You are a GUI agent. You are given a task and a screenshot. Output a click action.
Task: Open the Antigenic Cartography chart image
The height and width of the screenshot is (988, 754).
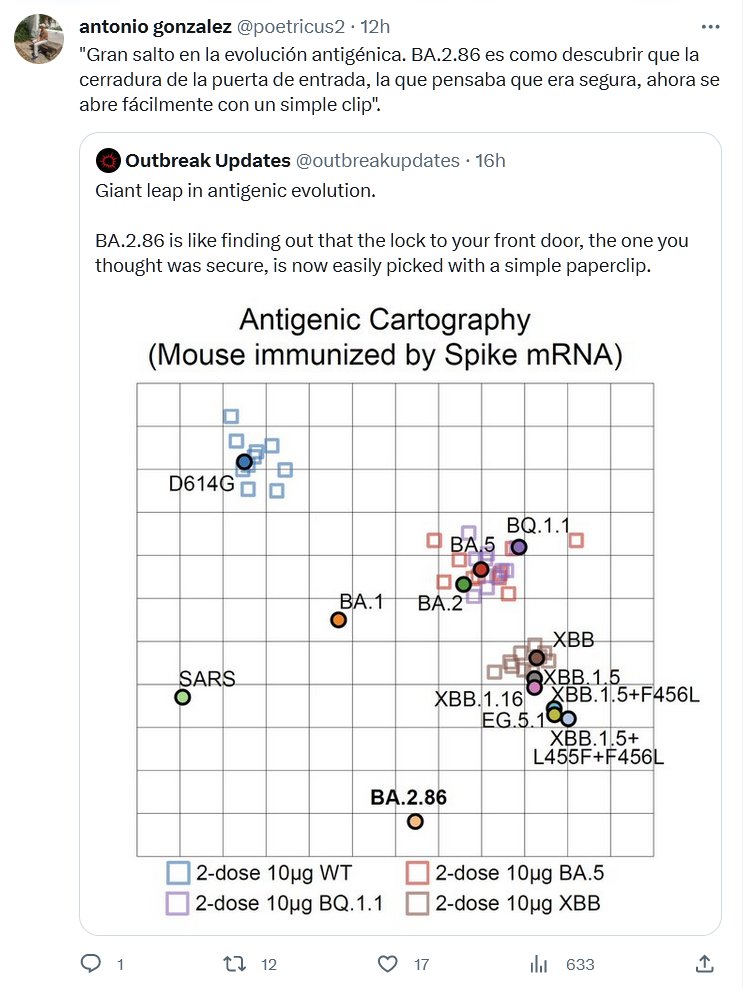[x=395, y=600]
